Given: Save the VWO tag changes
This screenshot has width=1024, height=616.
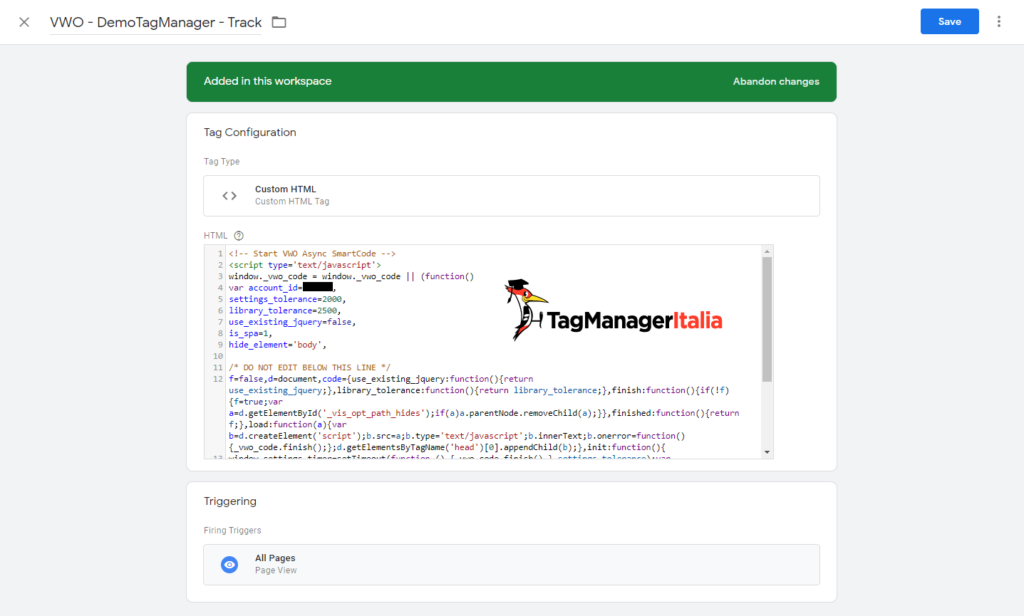Looking at the screenshot, I should [x=949, y=20].
